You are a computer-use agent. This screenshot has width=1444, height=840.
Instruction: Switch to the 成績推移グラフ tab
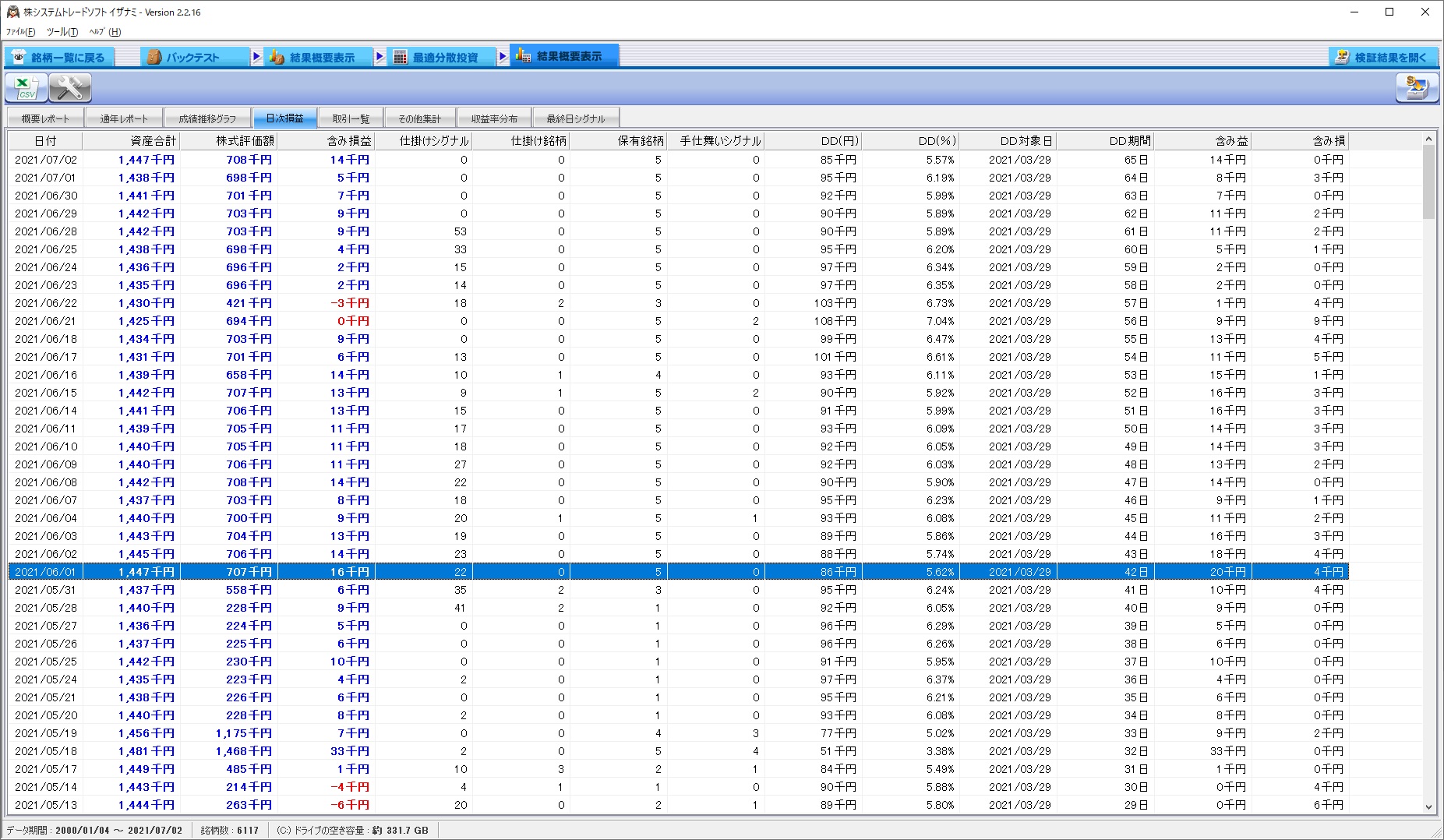[207, 118]
